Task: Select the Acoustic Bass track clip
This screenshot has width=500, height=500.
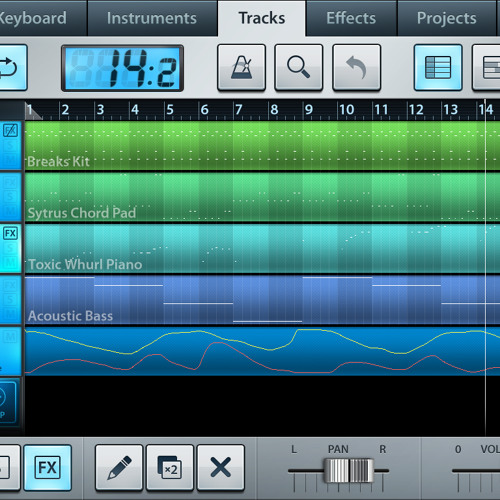Action: tap(262, 299)
